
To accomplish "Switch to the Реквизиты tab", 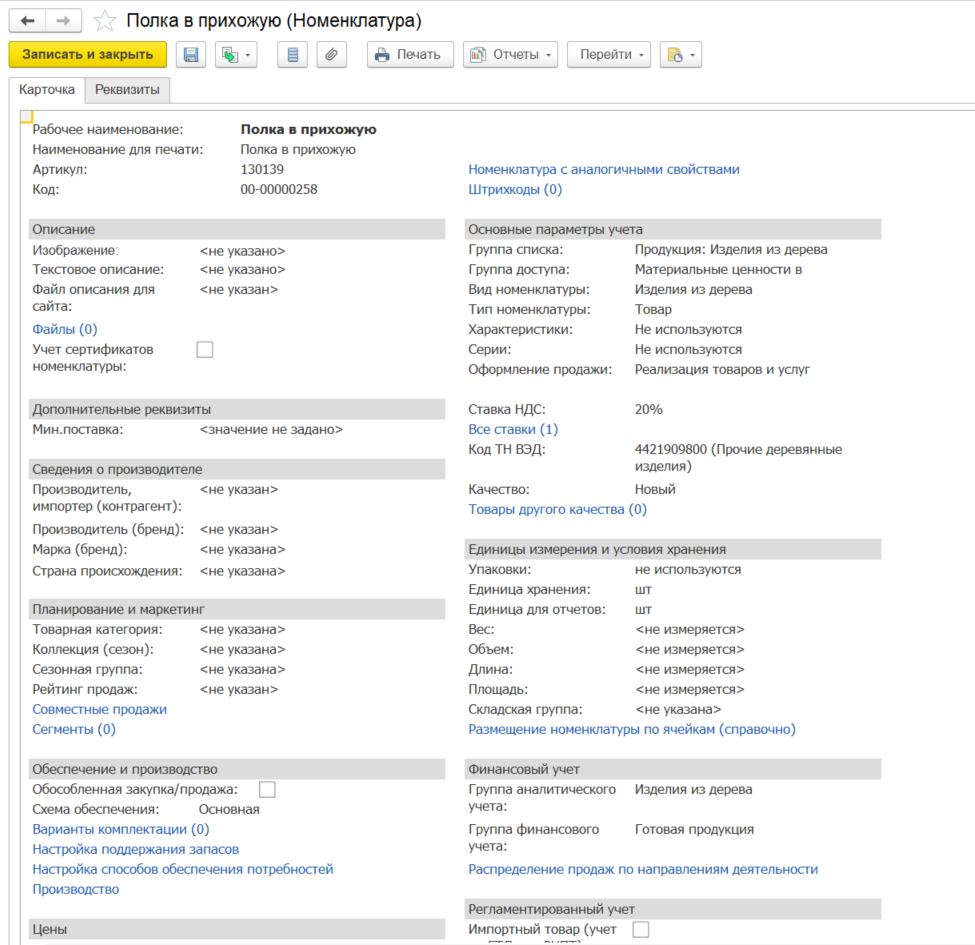I will [x=127, y=90].
